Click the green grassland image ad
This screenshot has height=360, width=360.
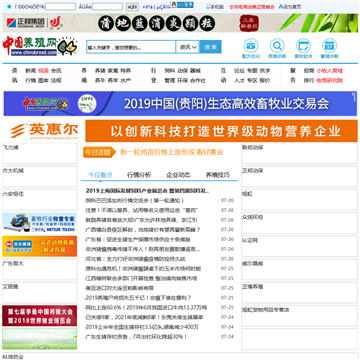(x=40, y=339)
